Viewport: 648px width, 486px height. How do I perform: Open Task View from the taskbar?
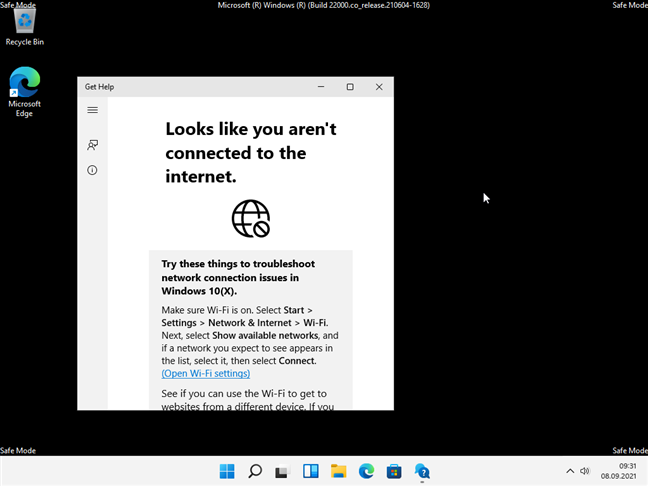pos(283,471)
